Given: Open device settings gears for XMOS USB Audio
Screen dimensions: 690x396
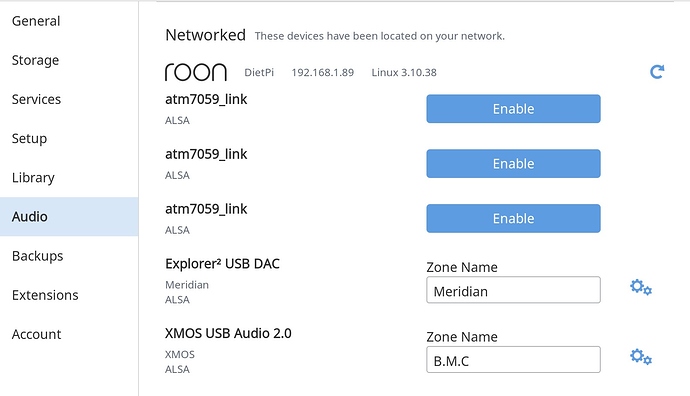Looking at the screenshot, I should 641,357.
